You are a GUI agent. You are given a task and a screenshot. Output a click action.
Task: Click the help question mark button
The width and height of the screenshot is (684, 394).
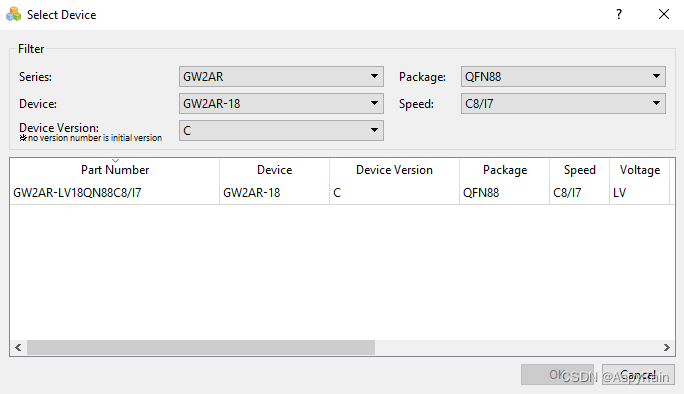pyautogui.click(x=619, y=14)
